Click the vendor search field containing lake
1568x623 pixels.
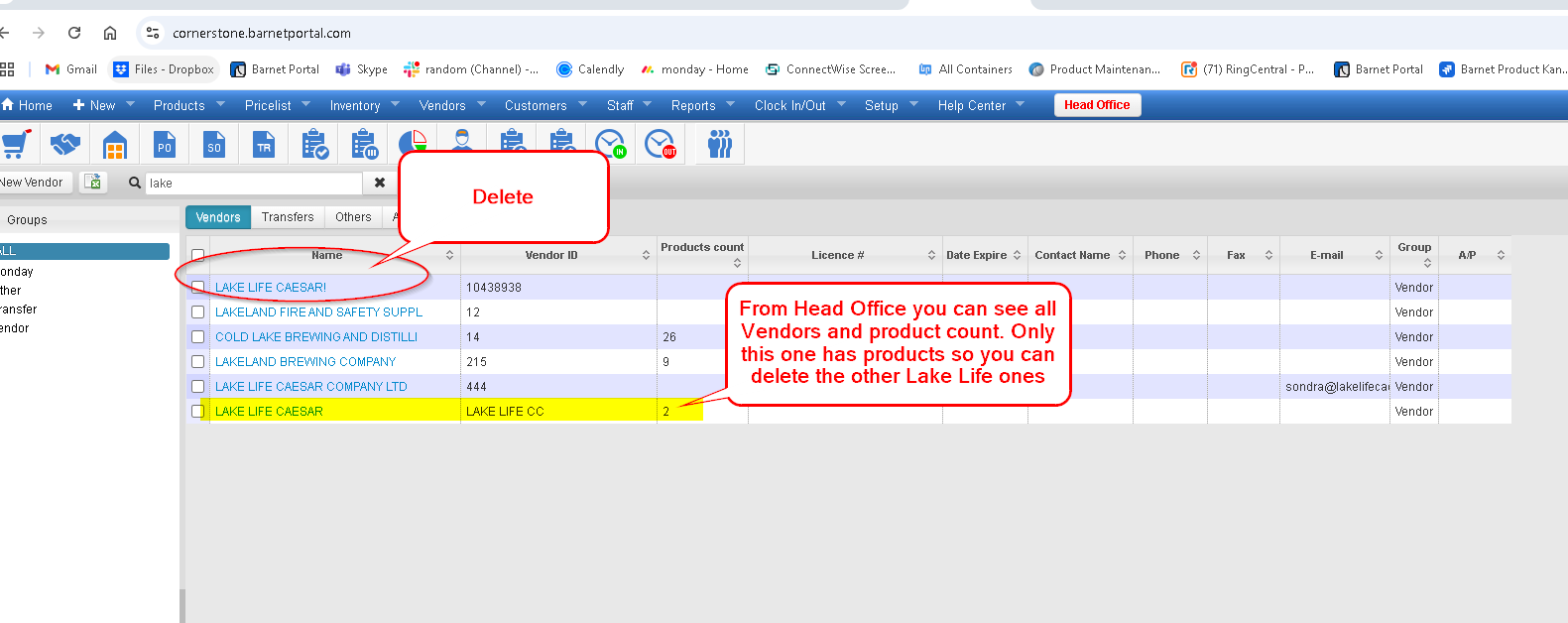(x=254, y=183)
